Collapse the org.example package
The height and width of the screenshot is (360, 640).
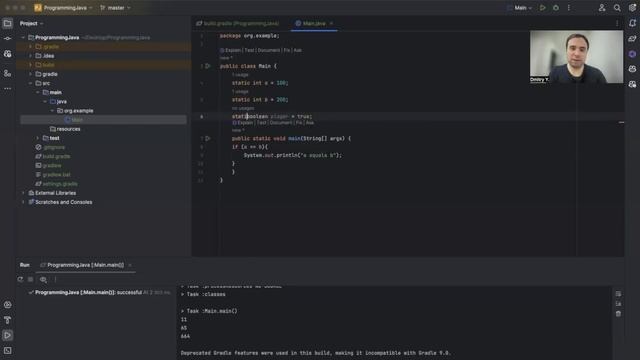(x=52, y=111)
